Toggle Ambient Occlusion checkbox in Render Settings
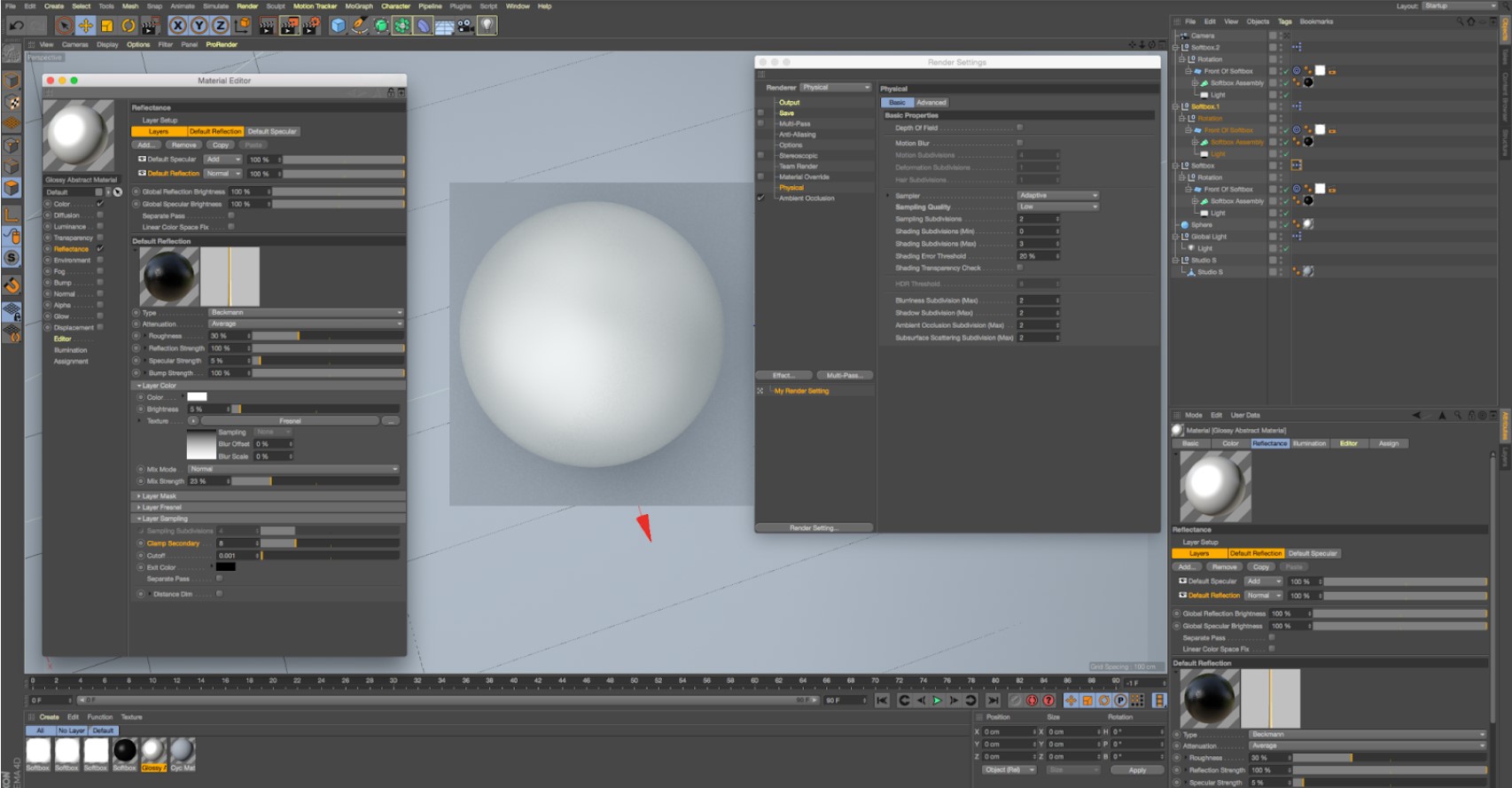The image size is (1512, 788). point(760,198)
